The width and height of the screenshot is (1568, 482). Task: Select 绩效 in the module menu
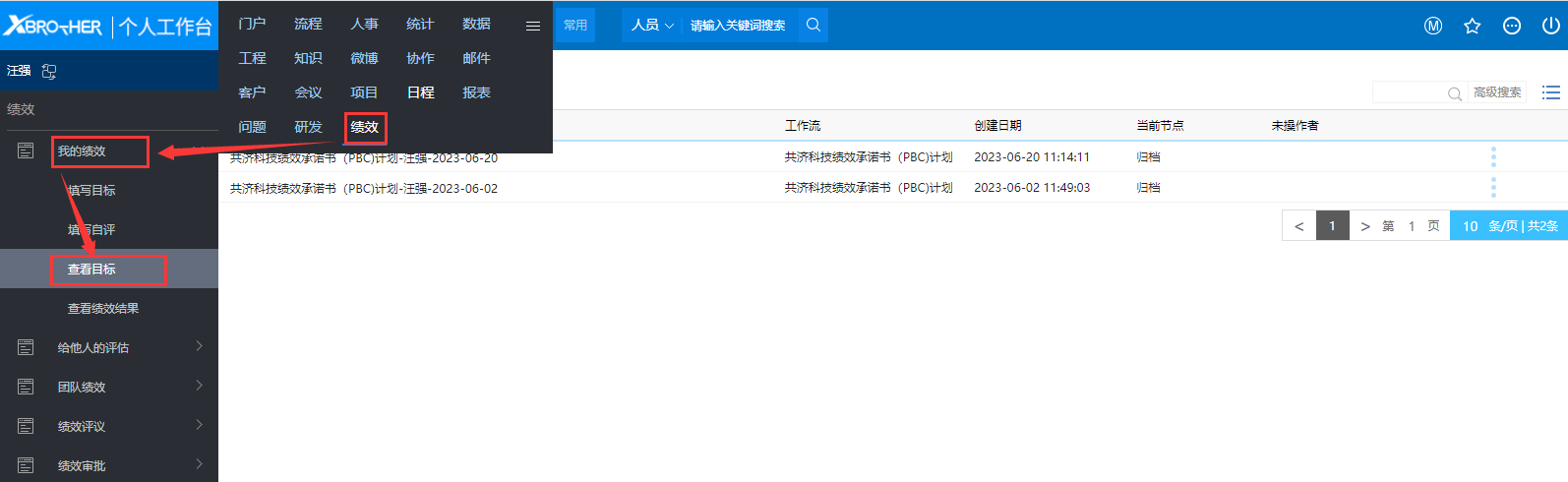[365, 127]
